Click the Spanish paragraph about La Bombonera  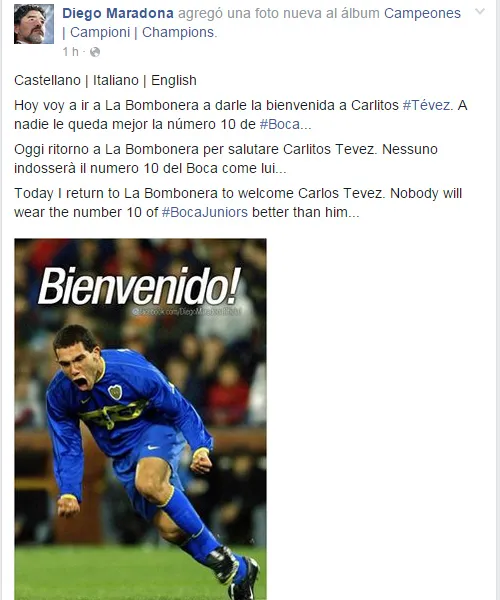tap(241, 114)
